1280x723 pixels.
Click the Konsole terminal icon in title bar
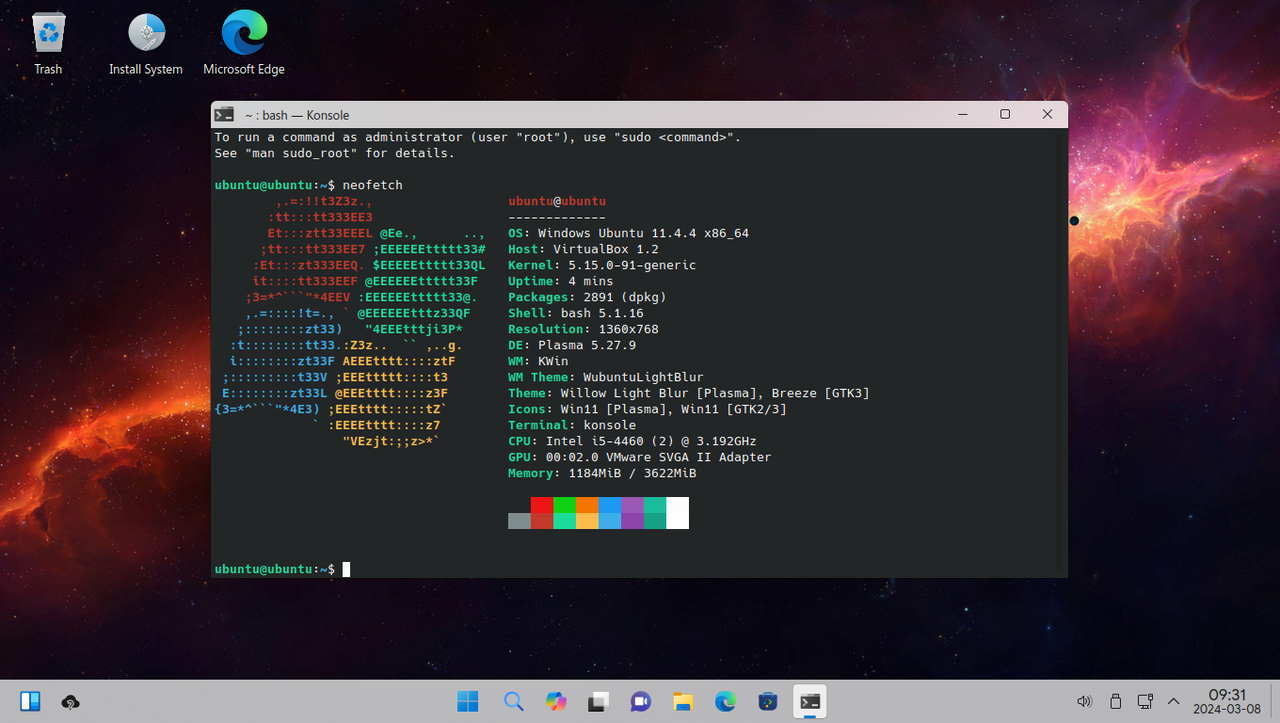click(x=225, y=115)
